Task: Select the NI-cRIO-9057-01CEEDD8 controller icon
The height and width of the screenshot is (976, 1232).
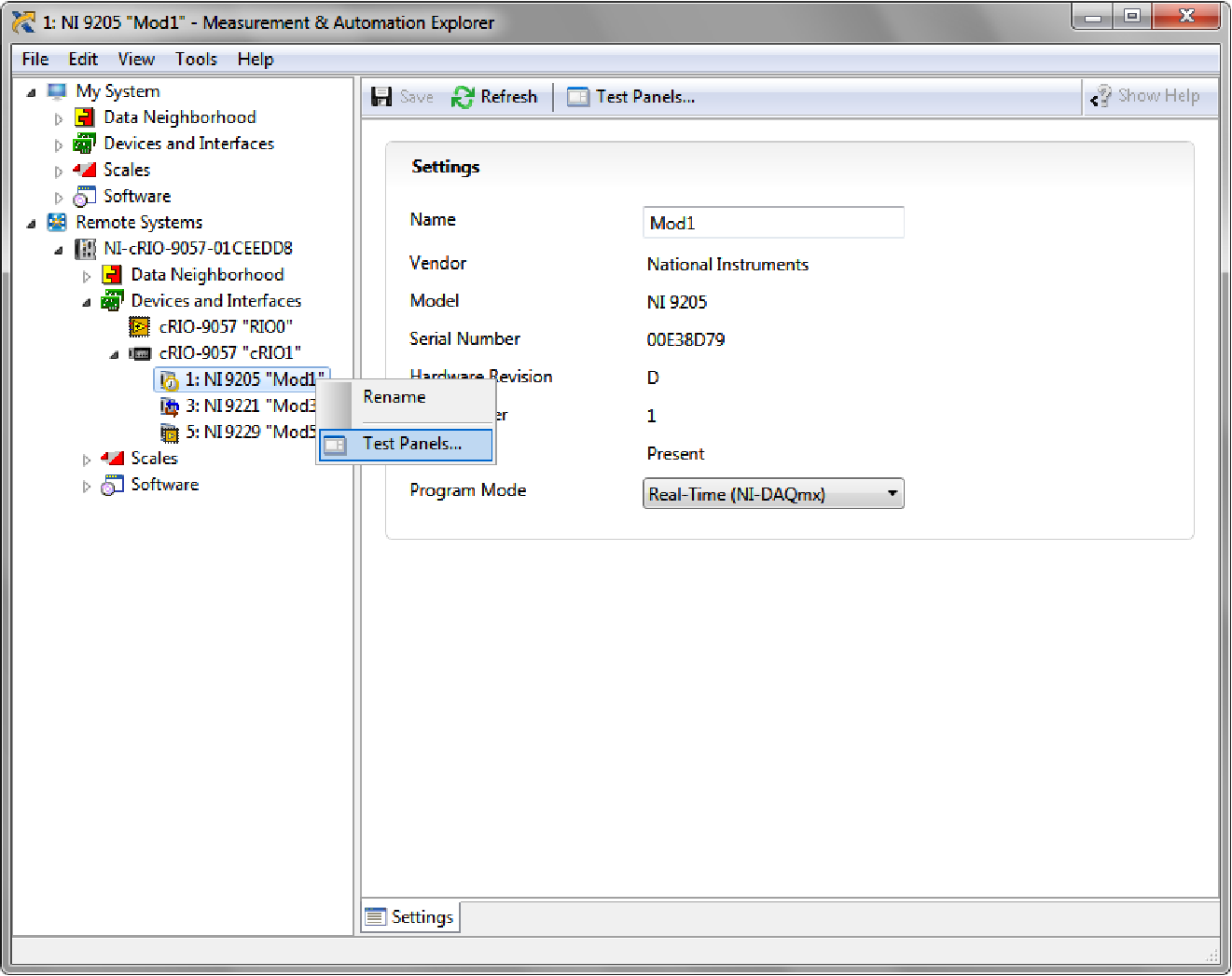Action: (85, 249)
